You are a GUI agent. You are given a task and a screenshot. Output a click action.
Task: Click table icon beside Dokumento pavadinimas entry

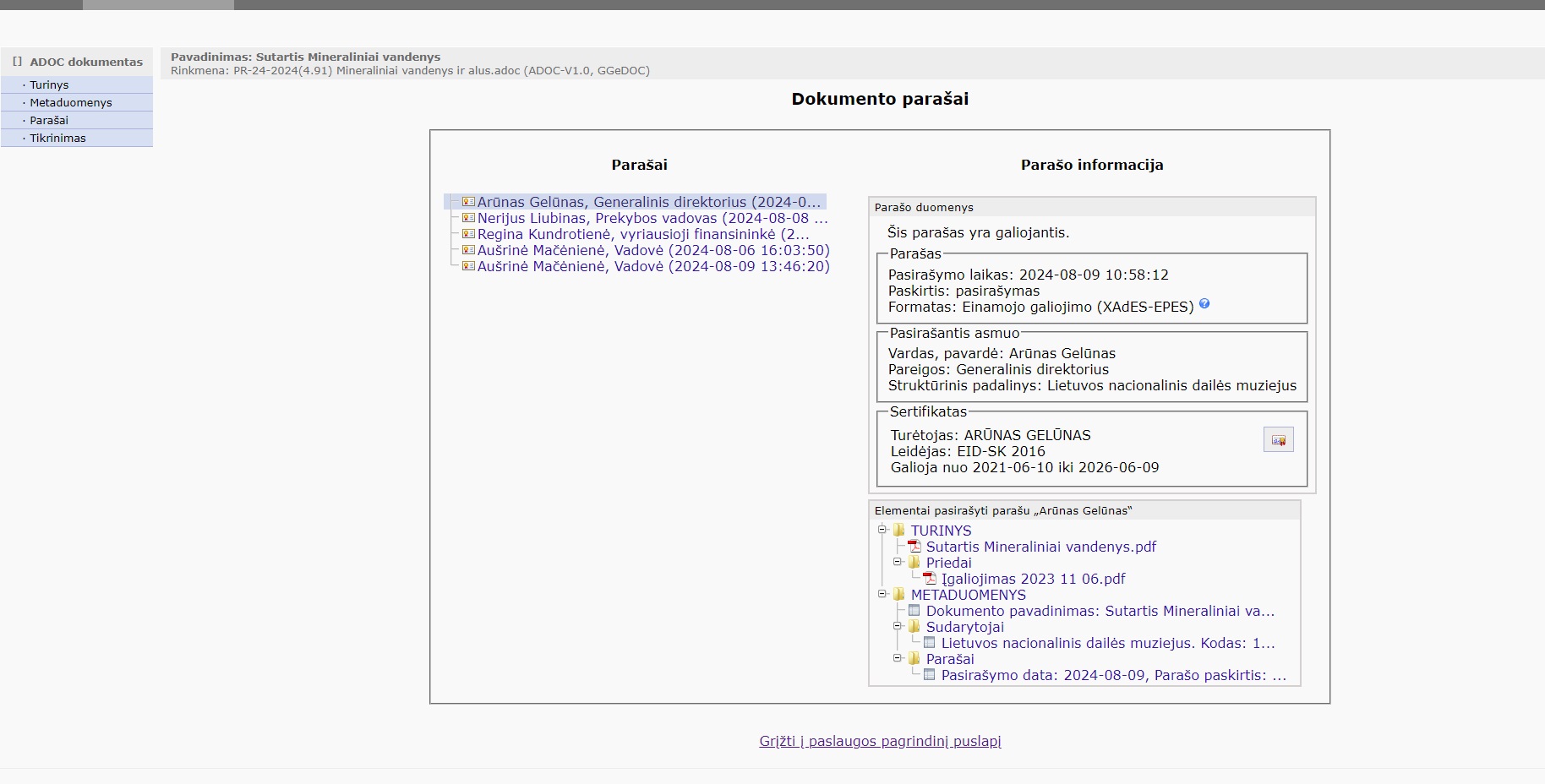point(914,611)
